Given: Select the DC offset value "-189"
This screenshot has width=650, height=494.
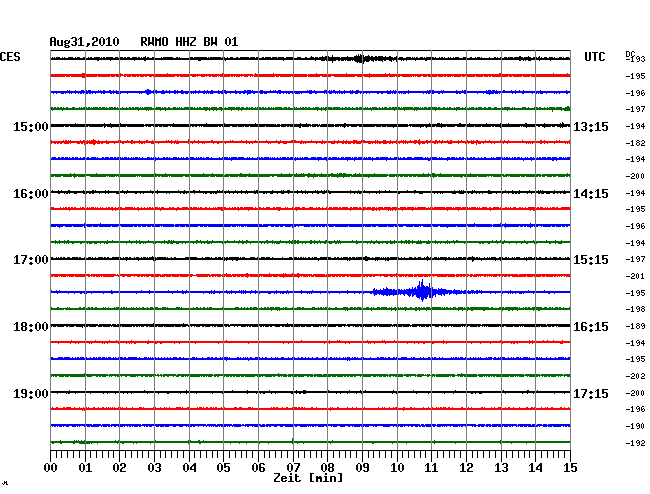Looking at the screenshot, I should click(x=635, y=327).
